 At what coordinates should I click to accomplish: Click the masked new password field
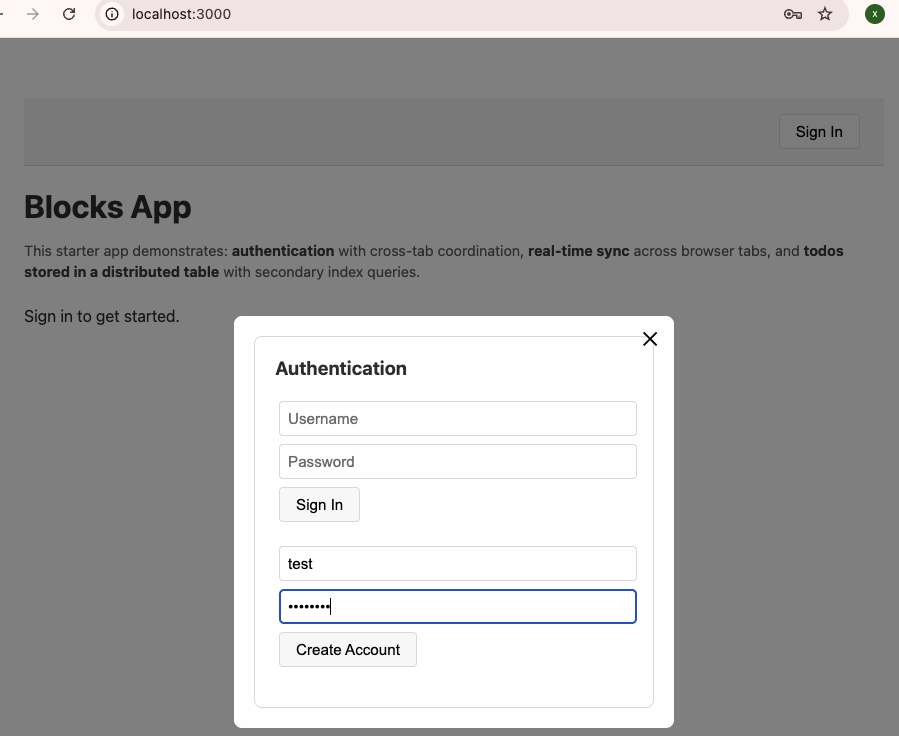click(x=458, y=606)
